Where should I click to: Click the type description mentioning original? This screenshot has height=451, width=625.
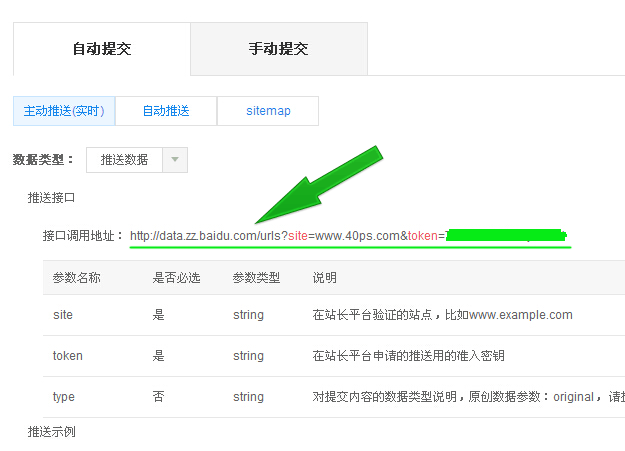click(x=468, y=397)
